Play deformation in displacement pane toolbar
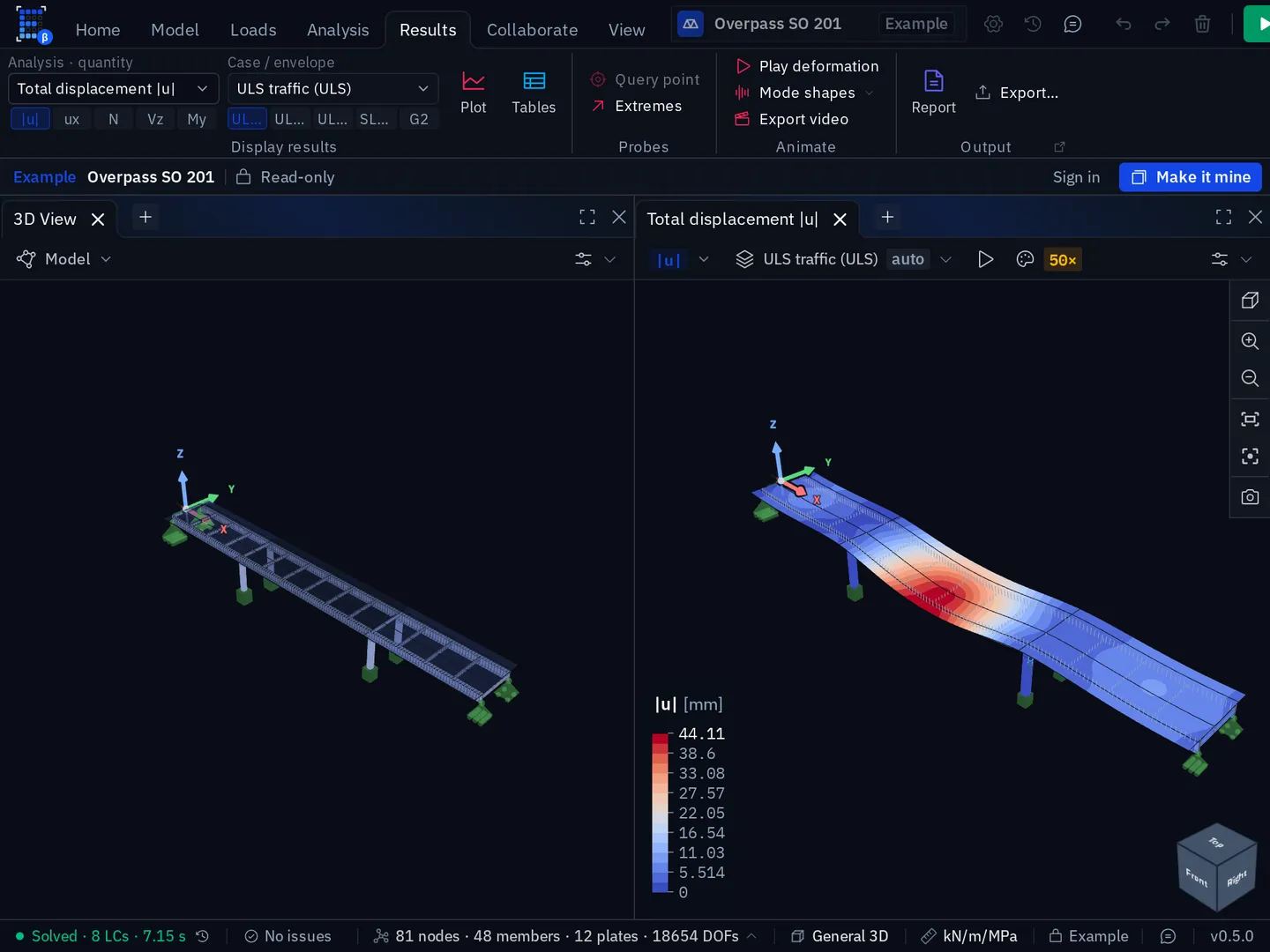This screenshot has width=1270, height=952. (x=985, y=259)
